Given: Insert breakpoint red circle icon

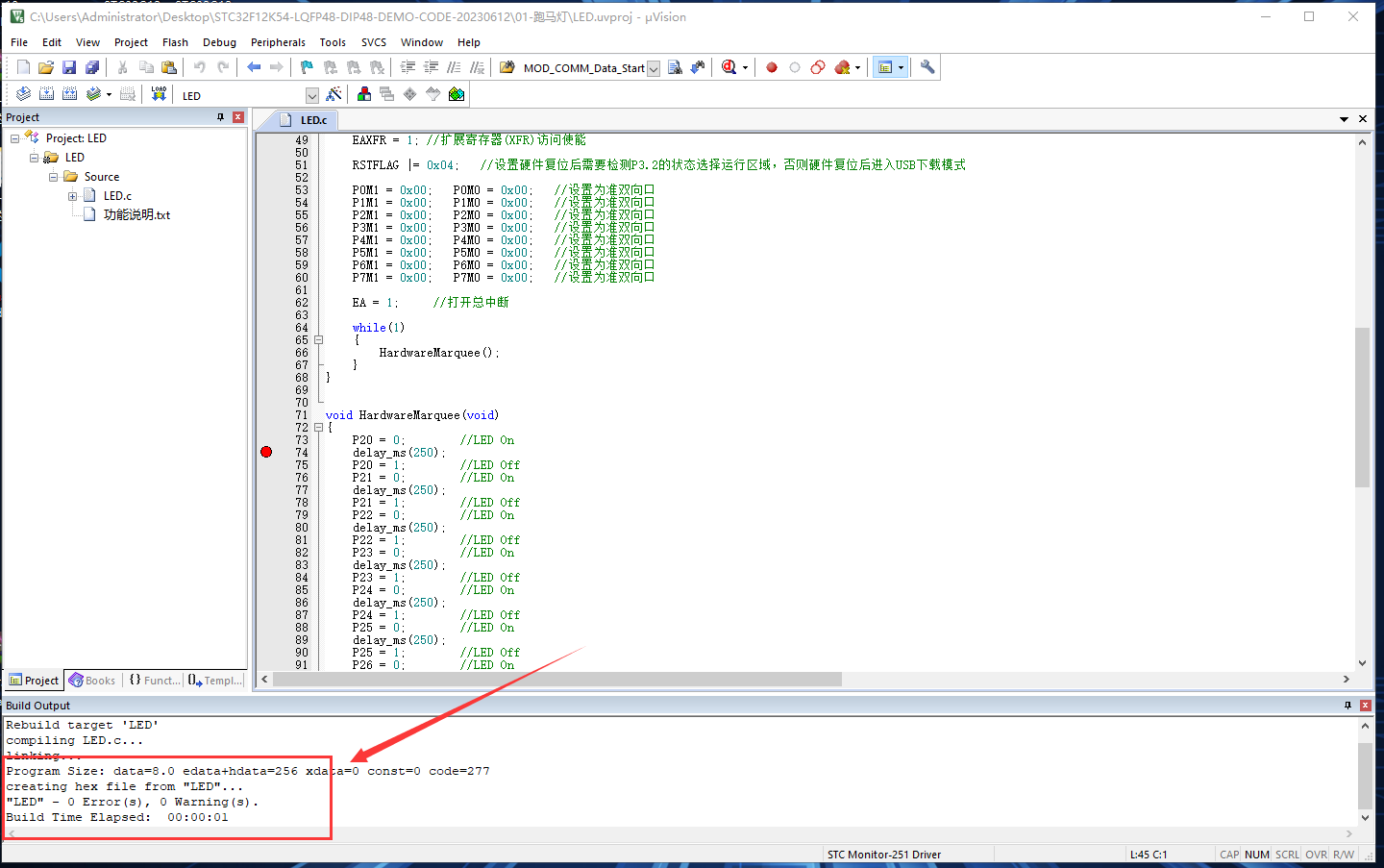Looking at the screenshot, I should click(772, 67).
